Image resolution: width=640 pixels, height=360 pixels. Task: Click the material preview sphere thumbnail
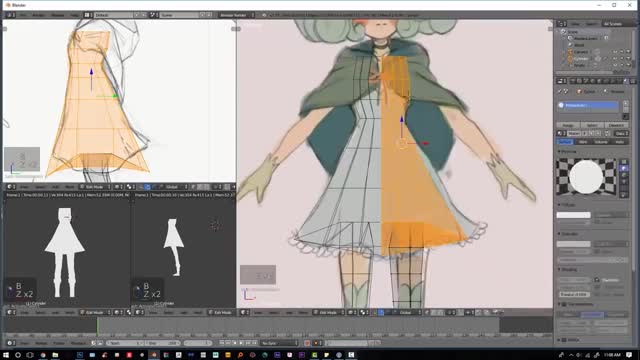point(586,176)
